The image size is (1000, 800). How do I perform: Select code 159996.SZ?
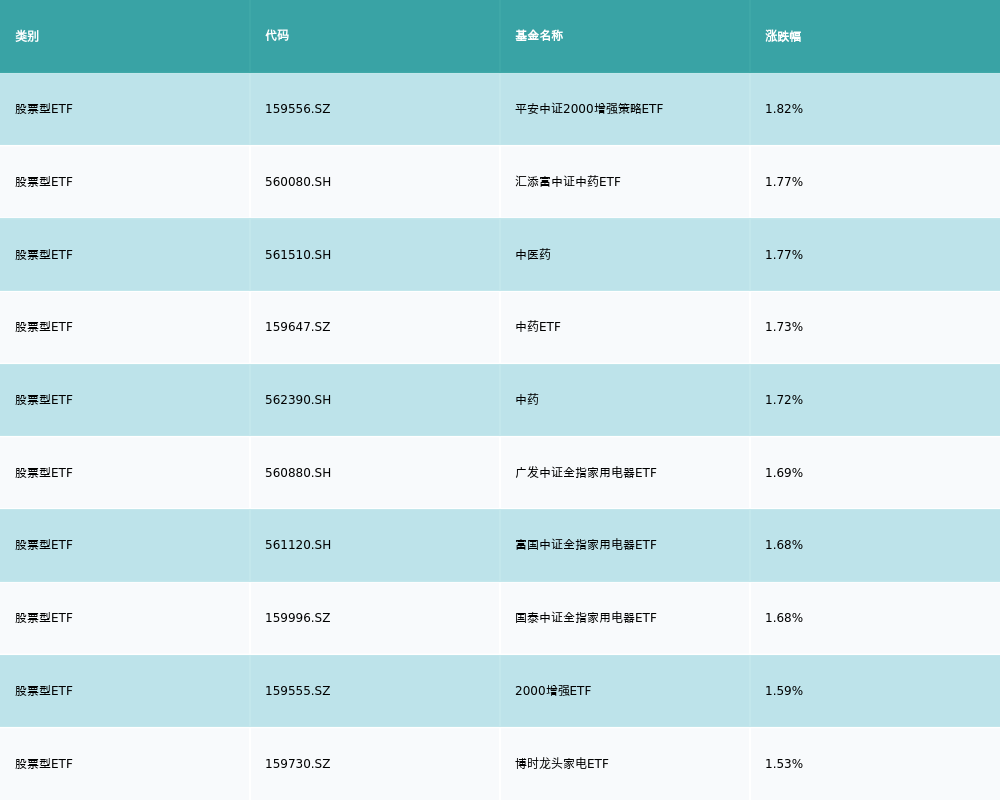click(x=298, y=618)
